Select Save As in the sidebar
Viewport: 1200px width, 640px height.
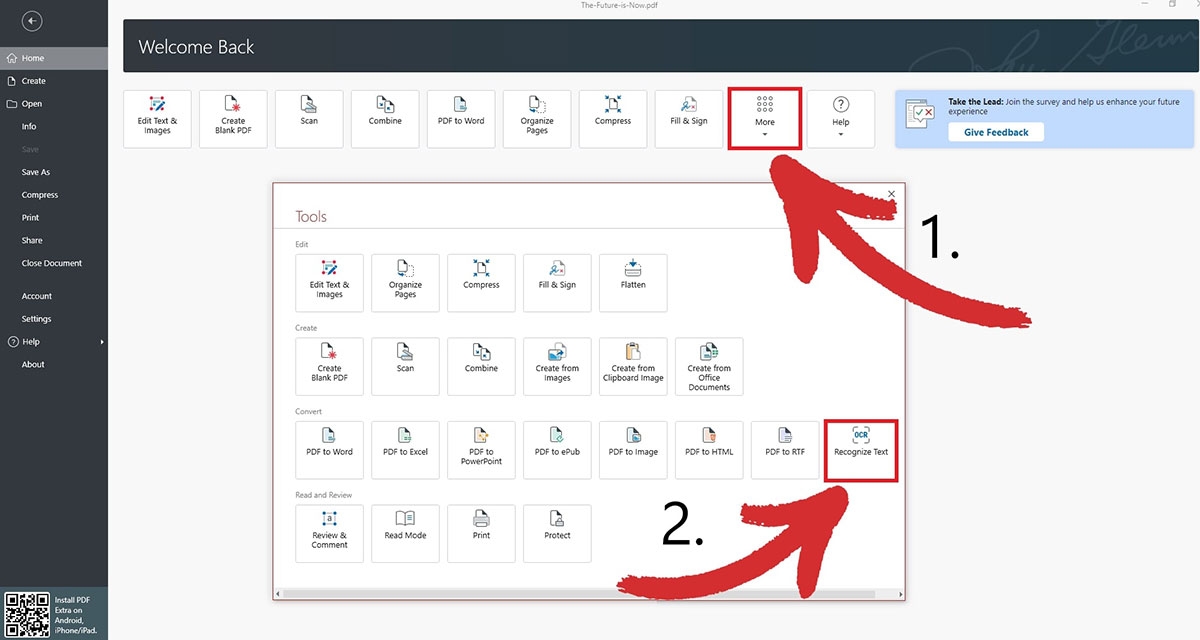point(36,172)
